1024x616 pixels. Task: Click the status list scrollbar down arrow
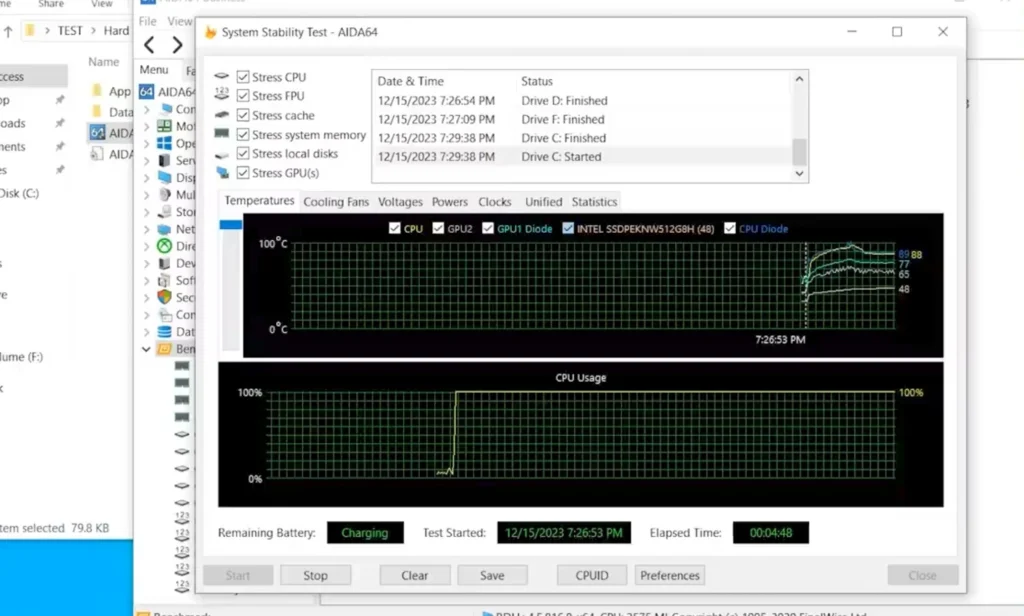pos(798,172)
